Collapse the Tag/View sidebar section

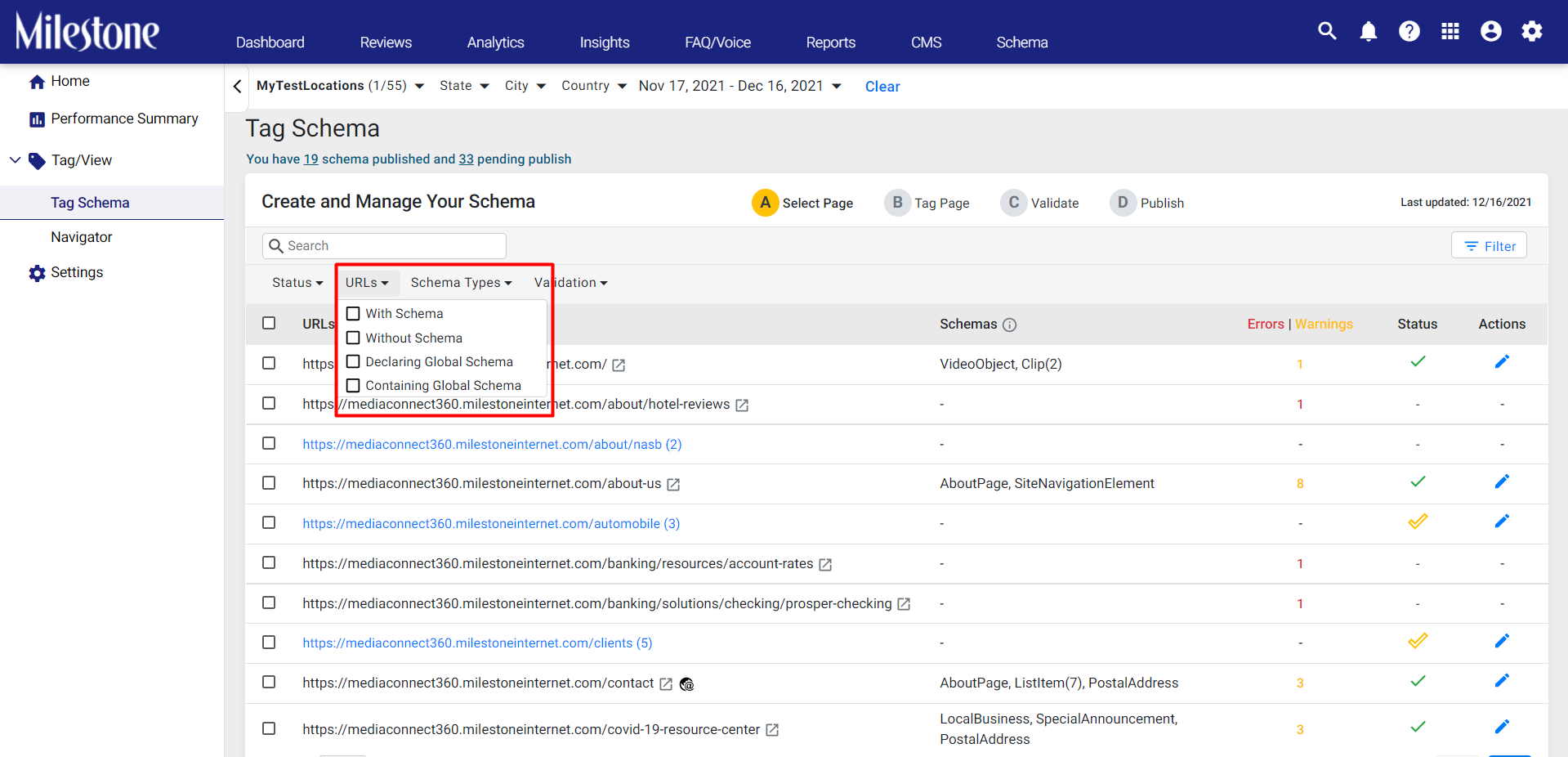tap(15, 160)
